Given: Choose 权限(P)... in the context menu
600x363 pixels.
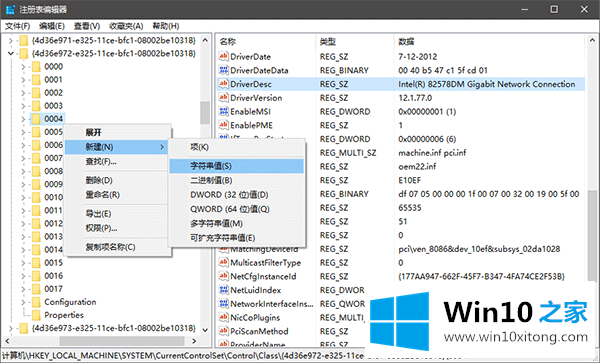Looking at the screenshot, I should coord(117,228).
